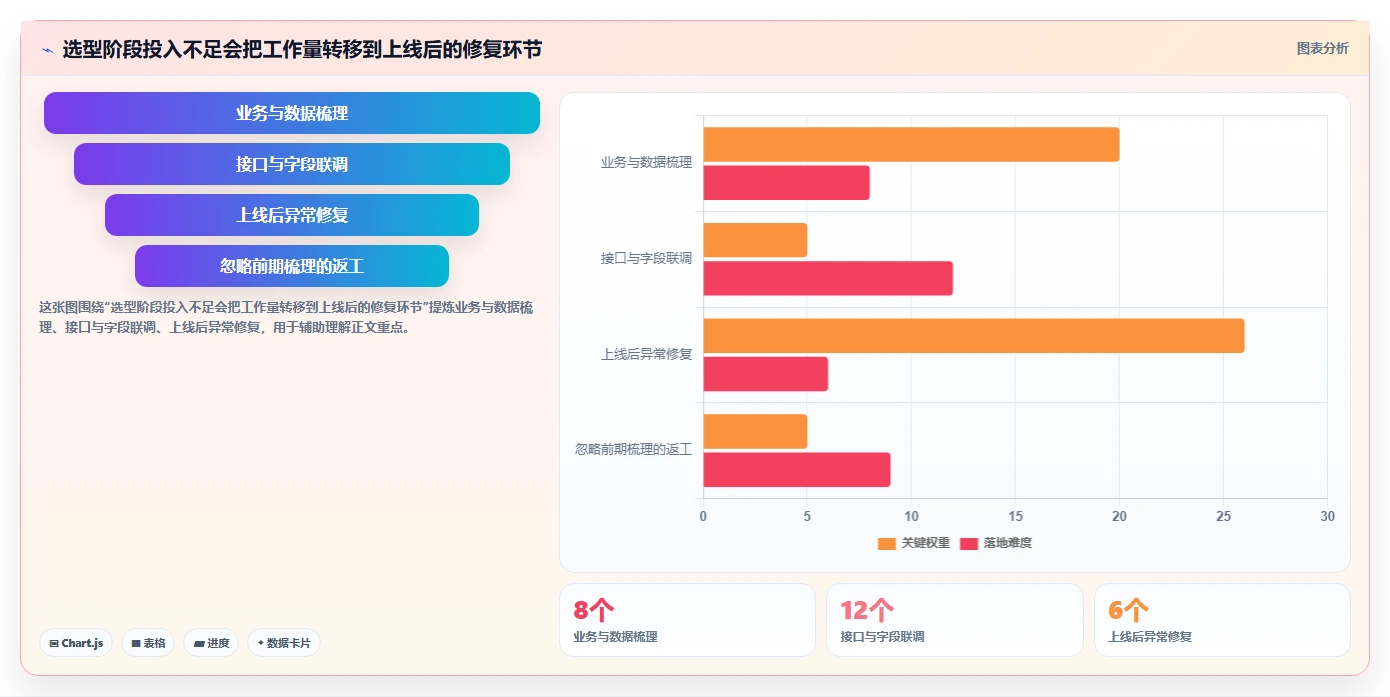This screenshot has height=697, width=1390.
Task: Select the 忽略前期梳理的返工 funnel stage
Action: click(x=292, y=266)
